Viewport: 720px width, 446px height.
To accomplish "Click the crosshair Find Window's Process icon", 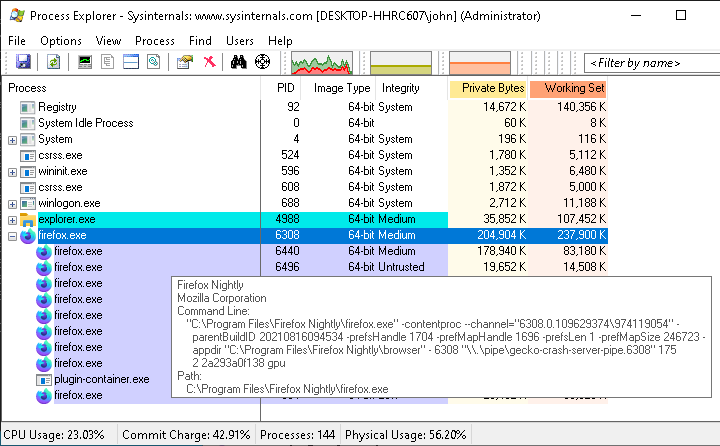I will (263, 62).
